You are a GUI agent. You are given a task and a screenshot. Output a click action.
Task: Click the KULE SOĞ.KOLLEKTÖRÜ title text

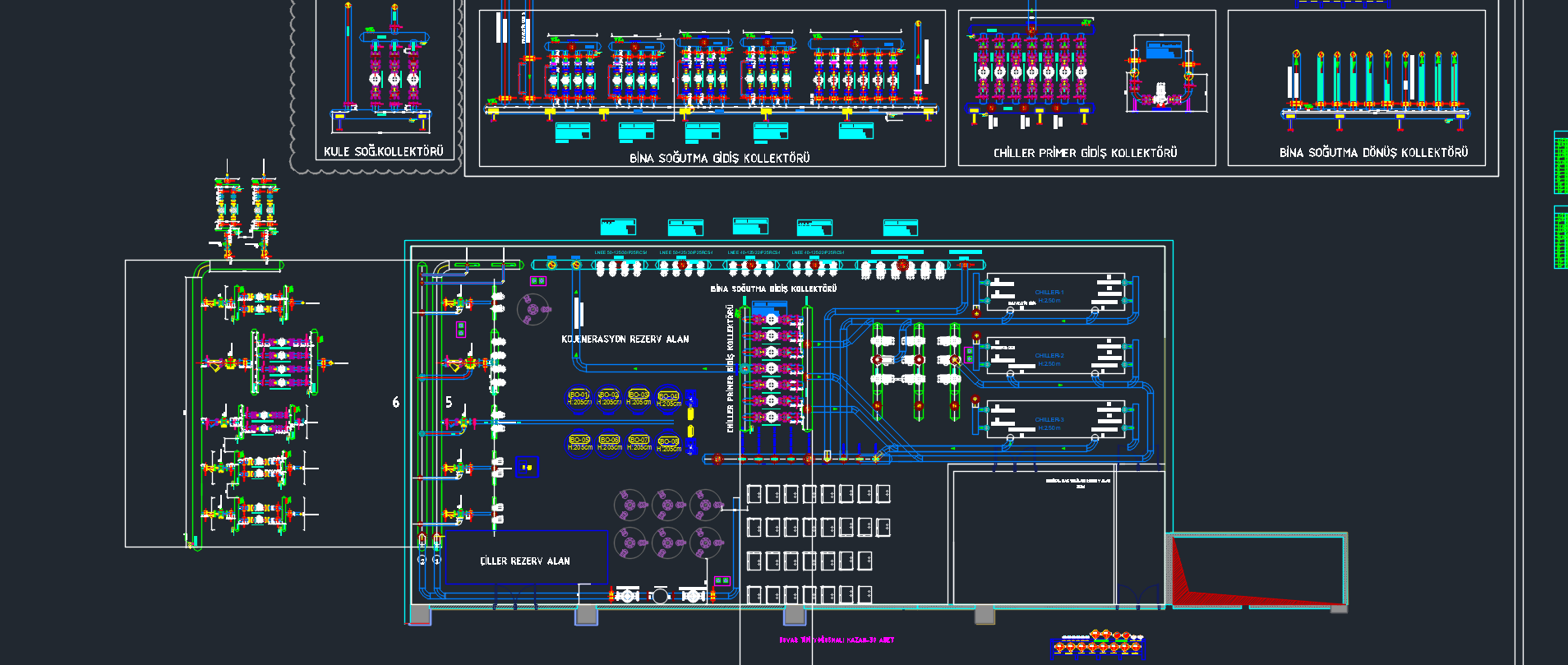click(x=383, y=152)
